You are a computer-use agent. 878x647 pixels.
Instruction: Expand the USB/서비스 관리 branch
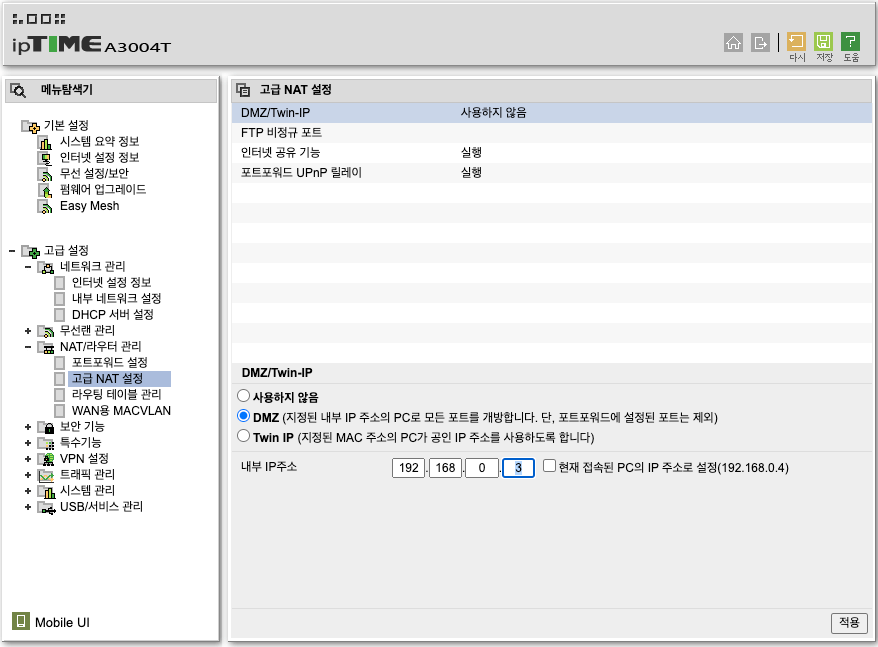click(x=27, y=507)
